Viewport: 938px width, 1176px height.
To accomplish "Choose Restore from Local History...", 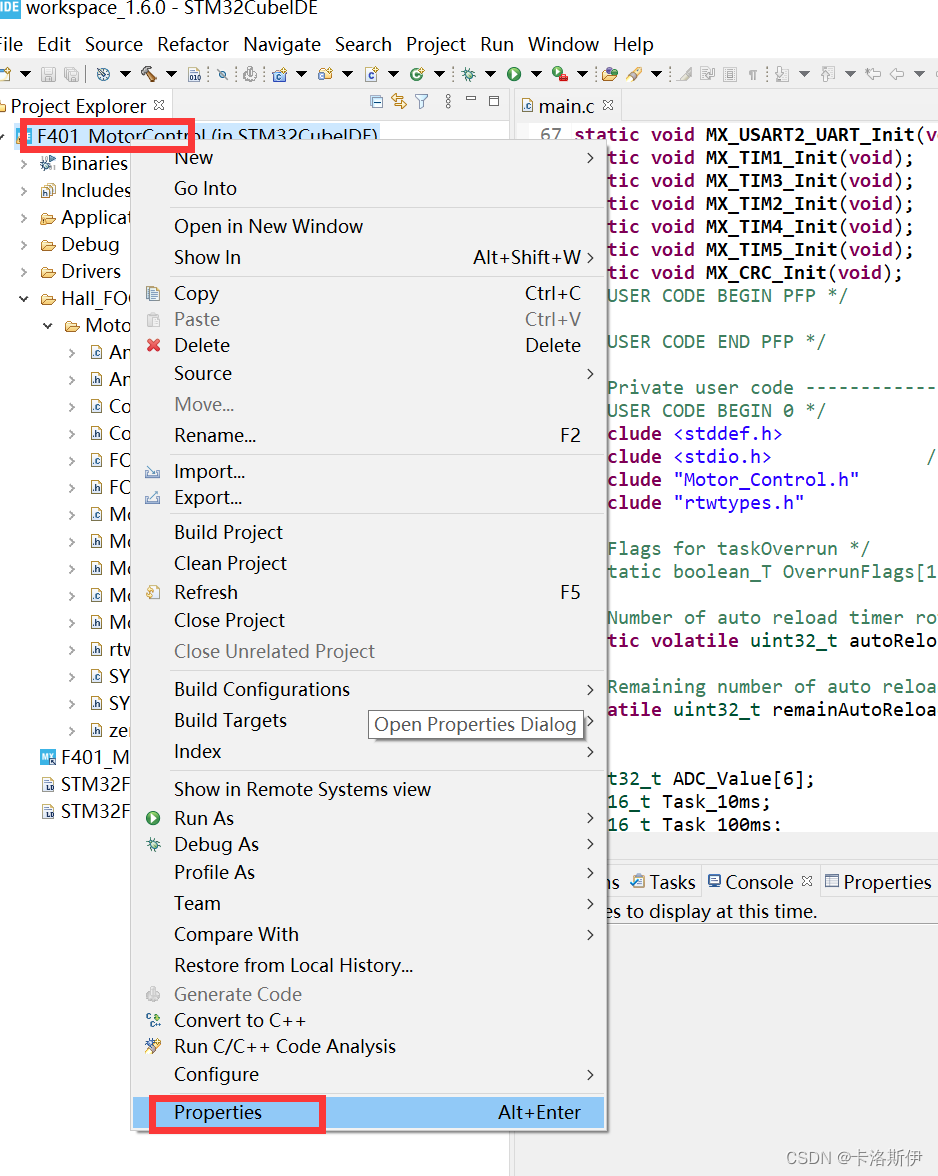I will tap(368, 965).
